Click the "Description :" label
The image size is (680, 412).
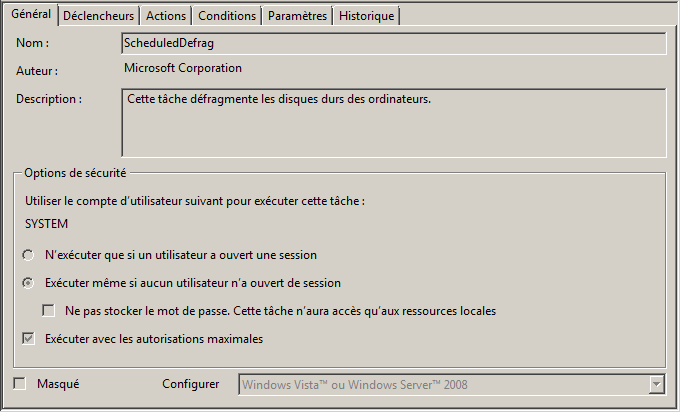coord(49,99)
